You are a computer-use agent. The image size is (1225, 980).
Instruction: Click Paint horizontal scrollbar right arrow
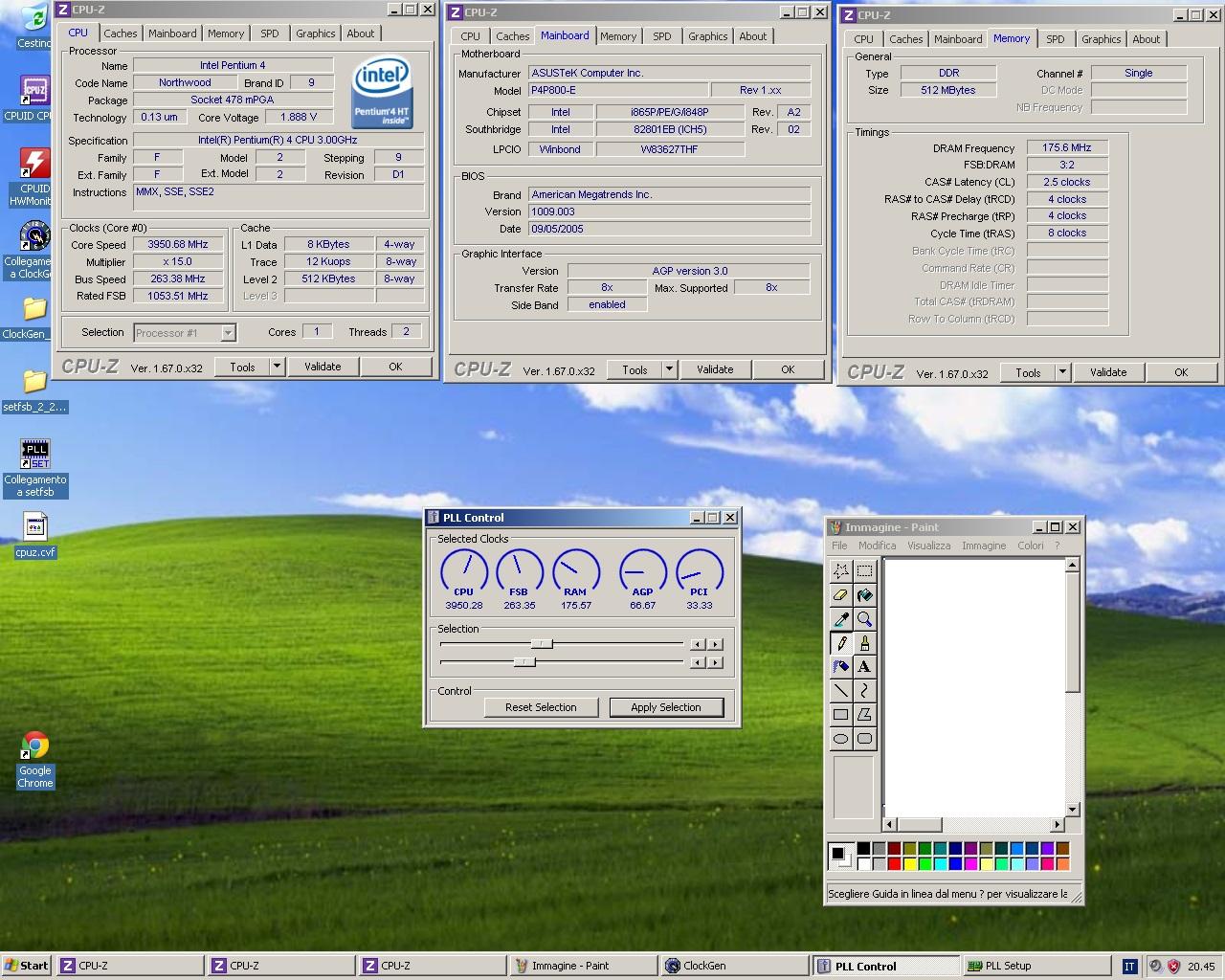click(1058, 824)
